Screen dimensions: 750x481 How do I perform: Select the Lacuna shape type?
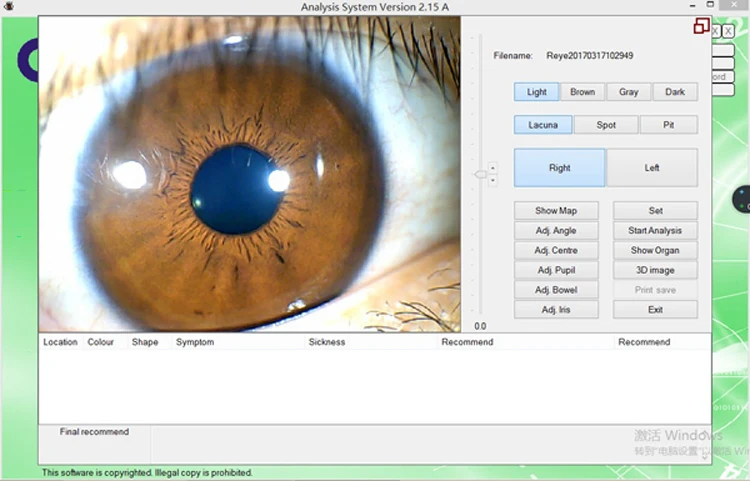543,125
